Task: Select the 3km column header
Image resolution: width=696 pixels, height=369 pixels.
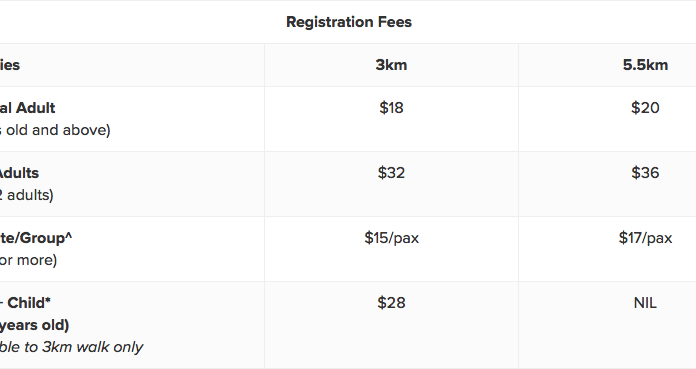Action: (391, 65)
